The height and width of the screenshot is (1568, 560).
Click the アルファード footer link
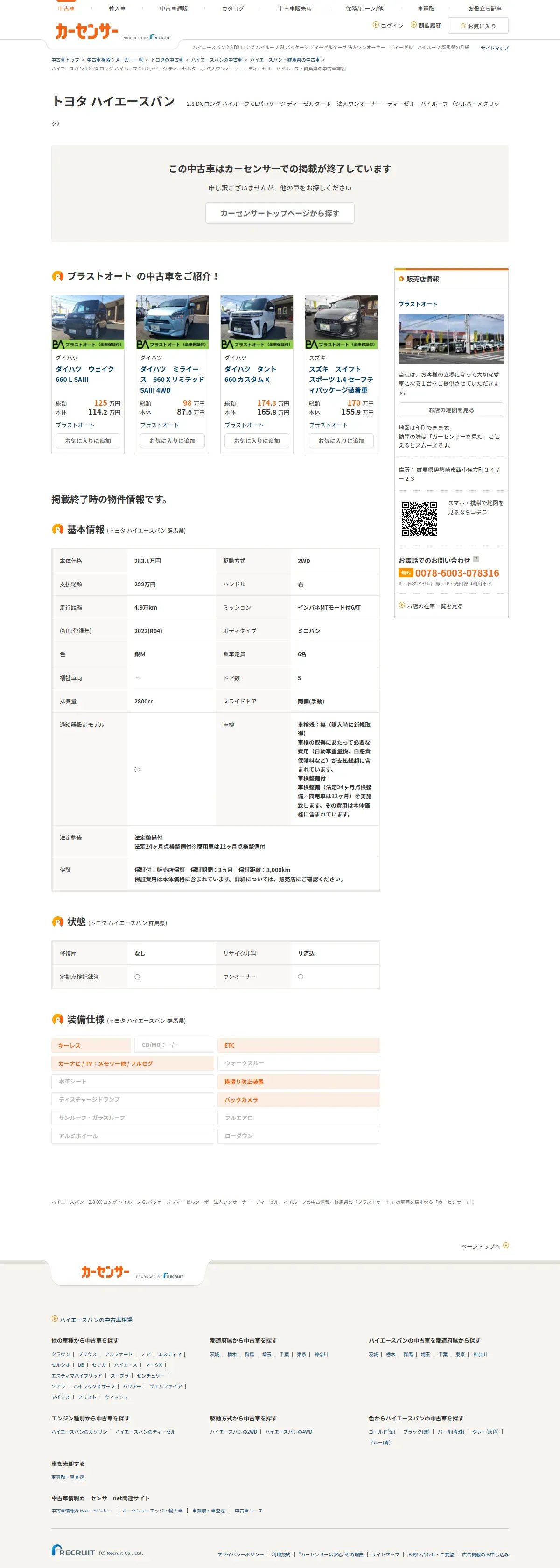(x=118, y=1354)
